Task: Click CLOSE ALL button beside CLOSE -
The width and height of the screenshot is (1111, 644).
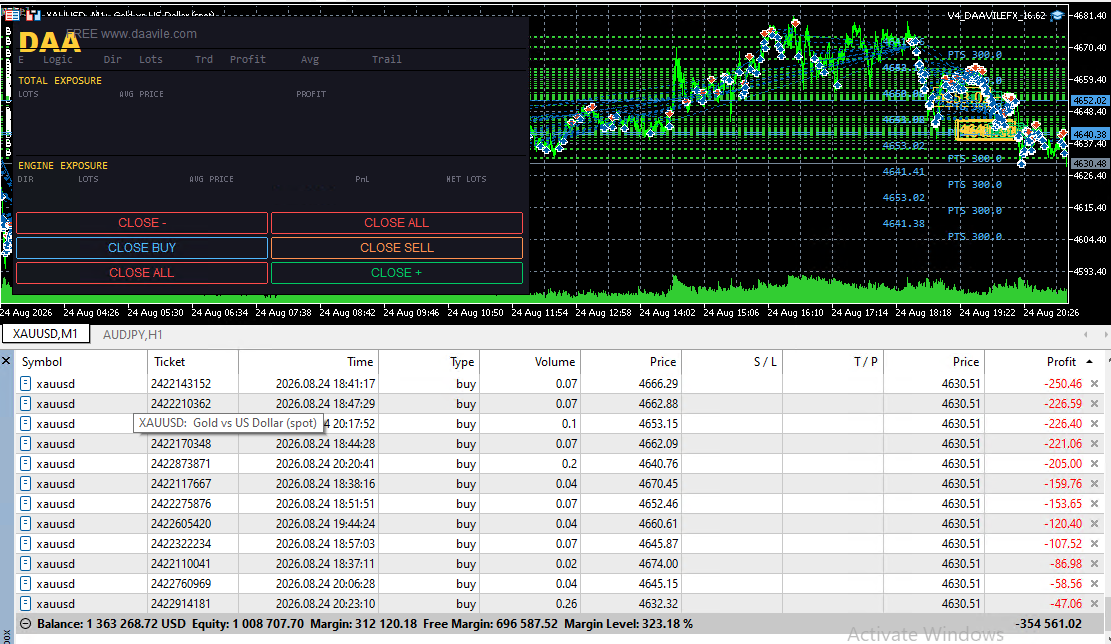Action: [x=397, y=222]
